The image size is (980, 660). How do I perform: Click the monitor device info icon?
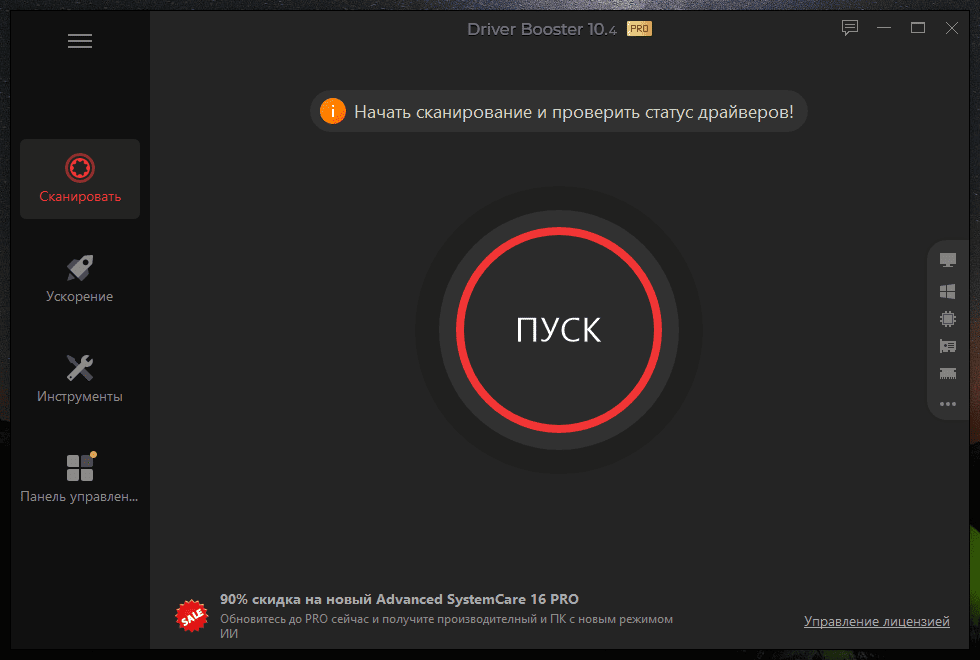coord(948,261)
